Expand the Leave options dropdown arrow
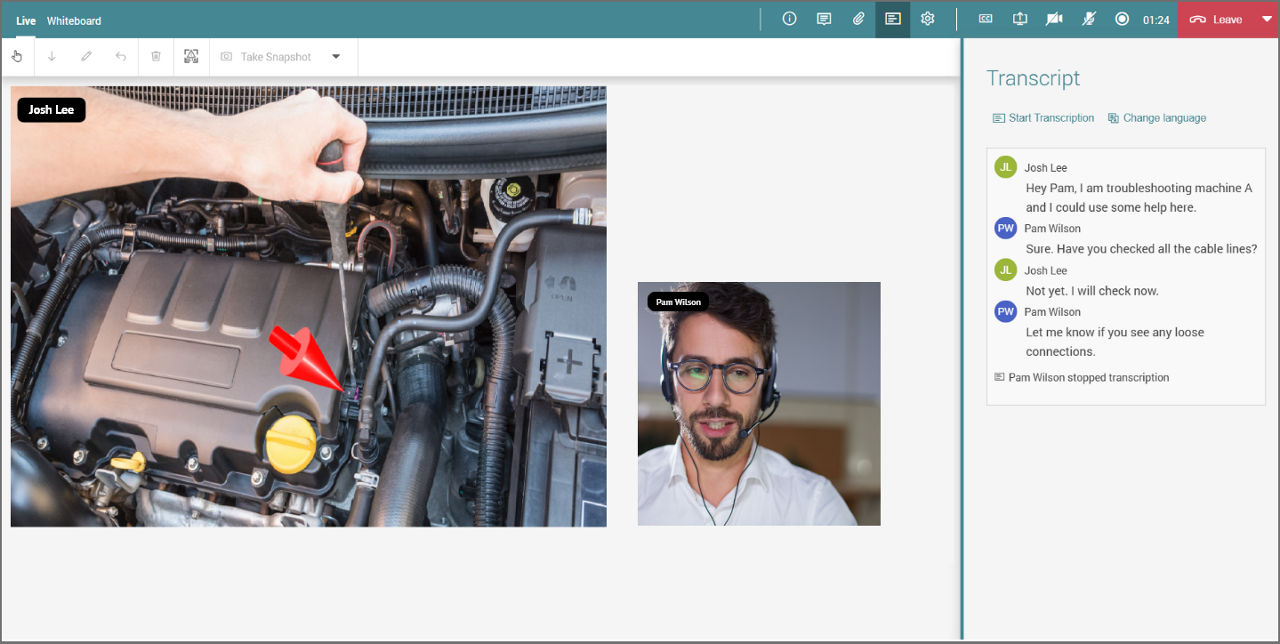Viewport: 1280px width, 644px height. [x=1266, y=19]
